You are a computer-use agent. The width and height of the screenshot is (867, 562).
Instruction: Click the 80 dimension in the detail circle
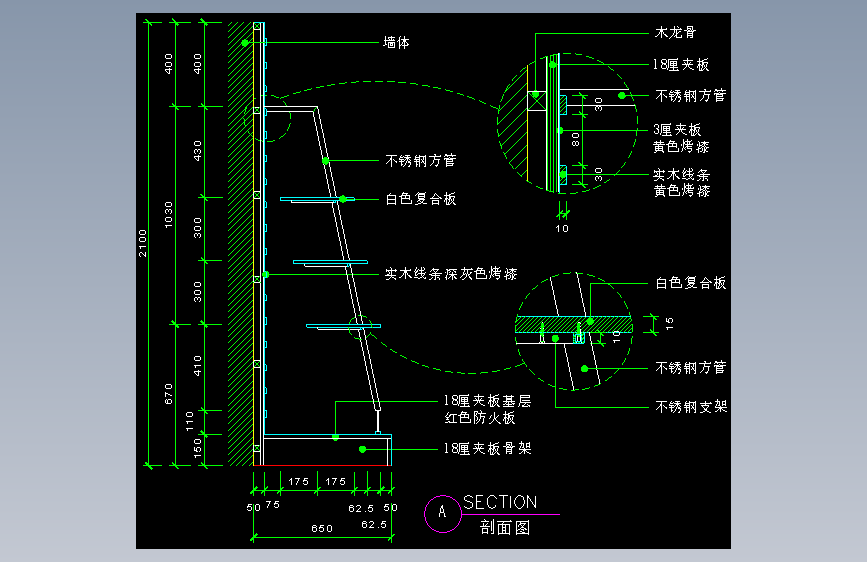tap(575, 139)
